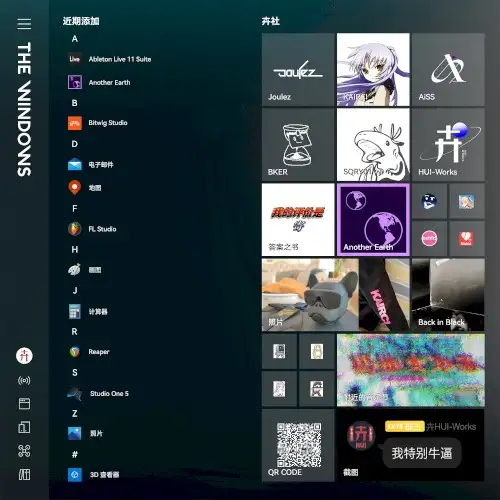Open the 3D viewer app

93,475
